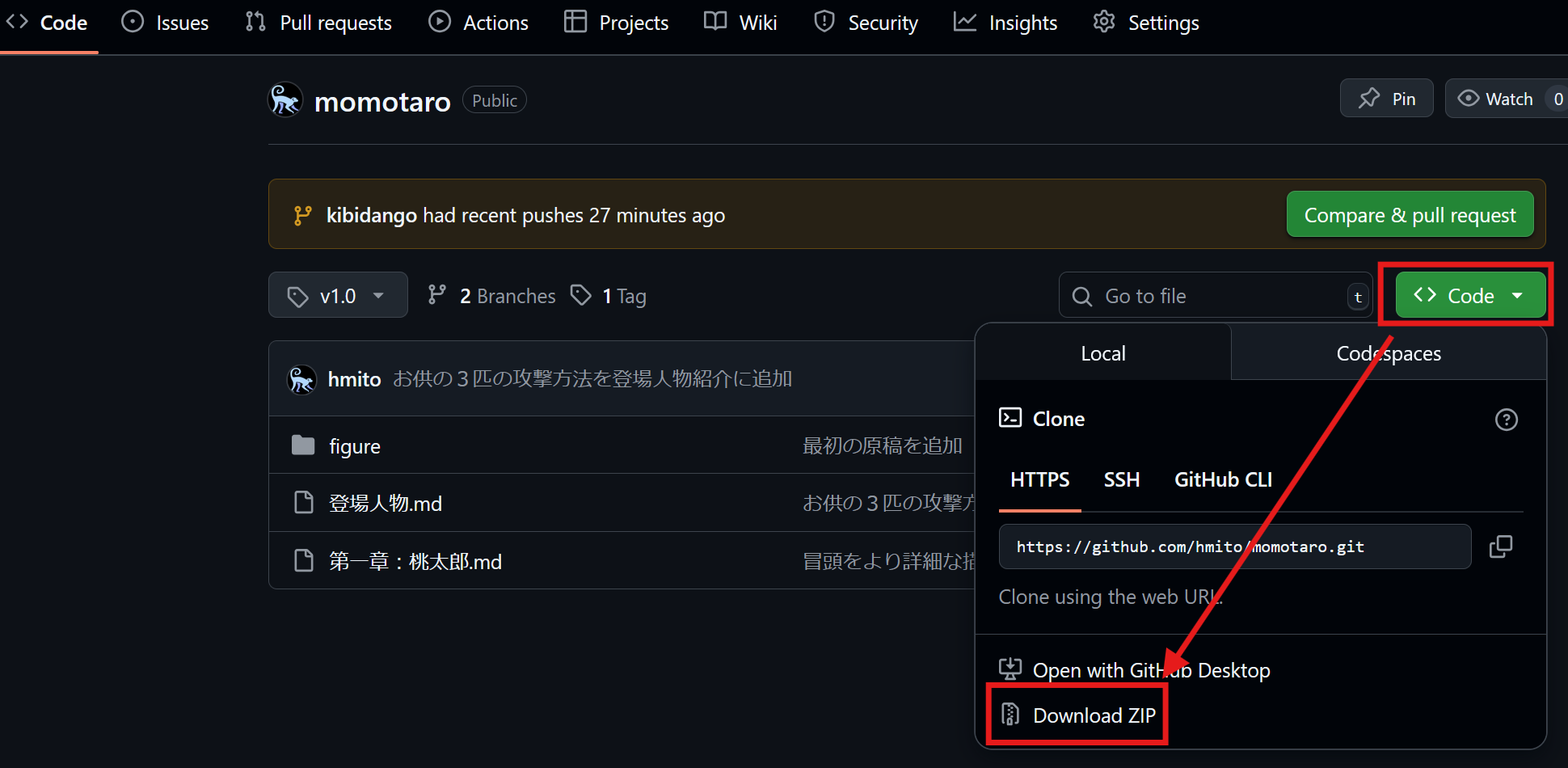The height and width of the screenshot is (768, 1568).
Task: Open the v1.0 tag switcher dropdown
Action: pyautogui.click(x=338, y=296)
